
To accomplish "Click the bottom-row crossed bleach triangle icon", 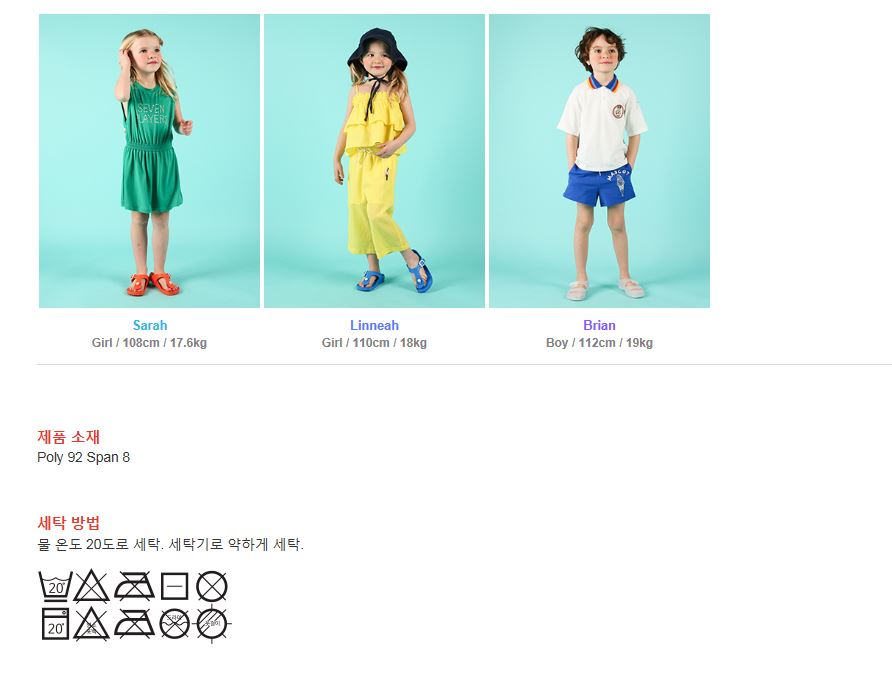I will [x=91, y=624].
